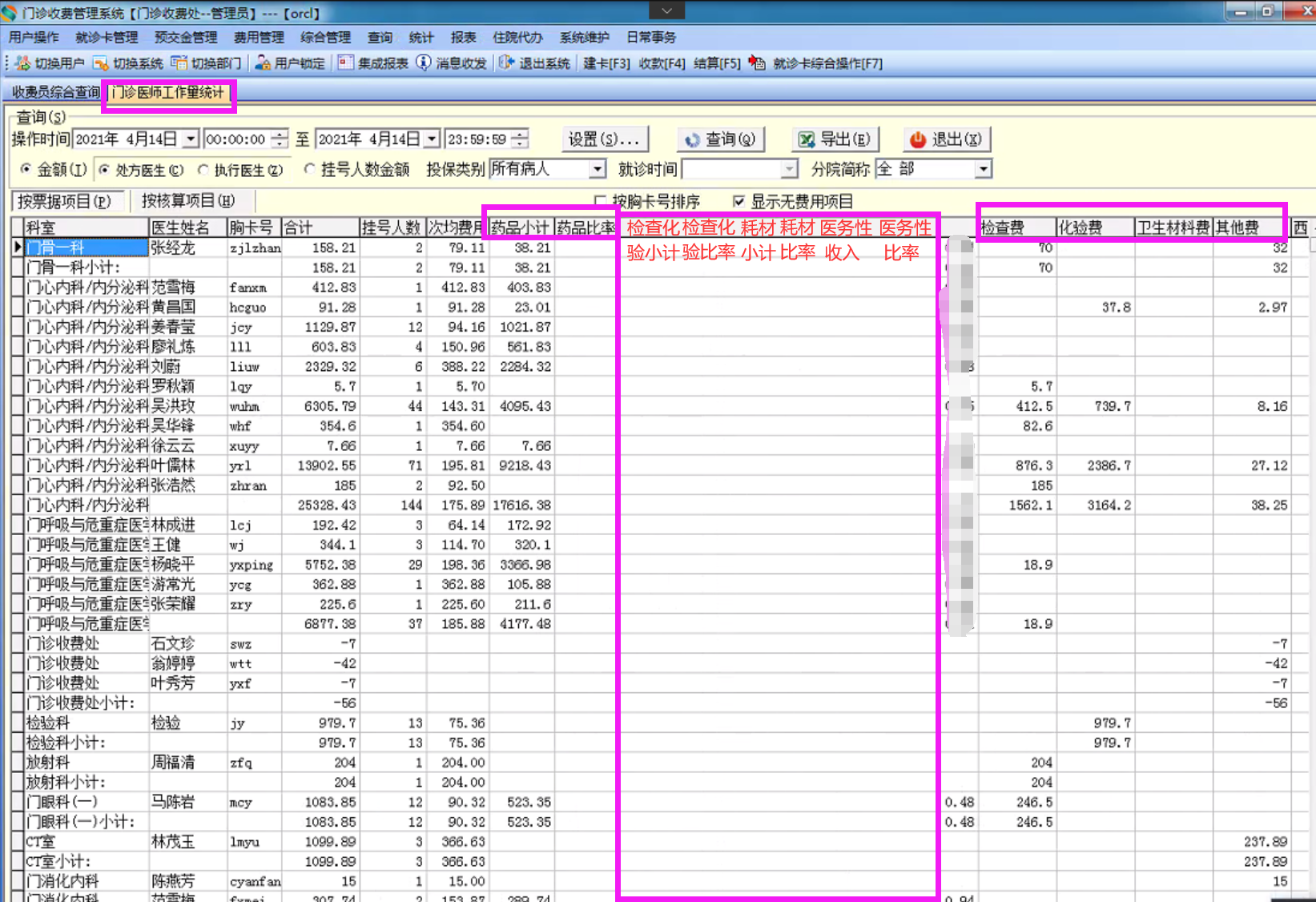Viewport: 1316px width, 902px height.
Task: Expand the 投保类别 所有病人 dropdown
Action: pyautogui.click(x=598, y=169)
